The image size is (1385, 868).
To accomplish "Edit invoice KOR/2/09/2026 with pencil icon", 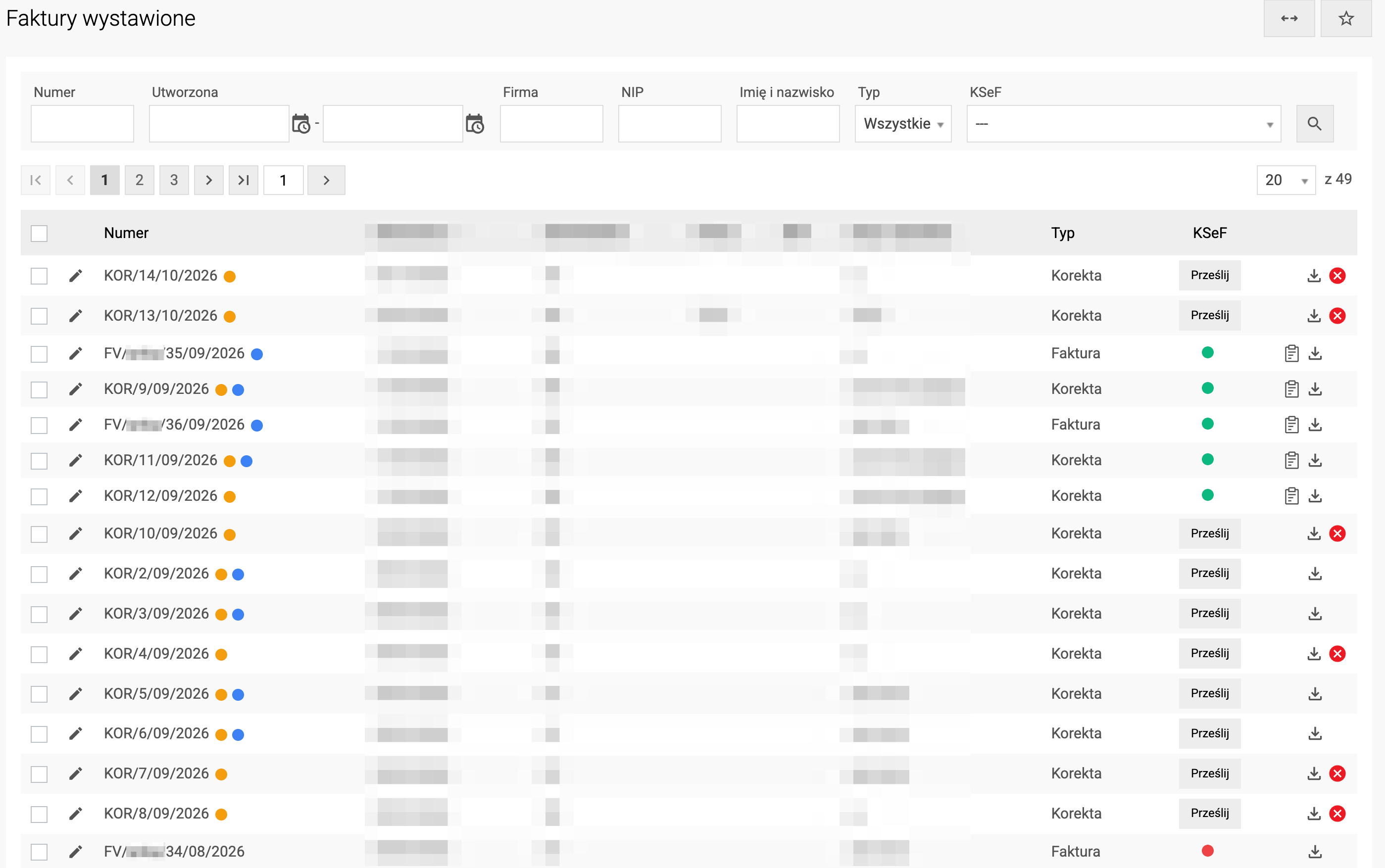I will [x=75, y=574].
